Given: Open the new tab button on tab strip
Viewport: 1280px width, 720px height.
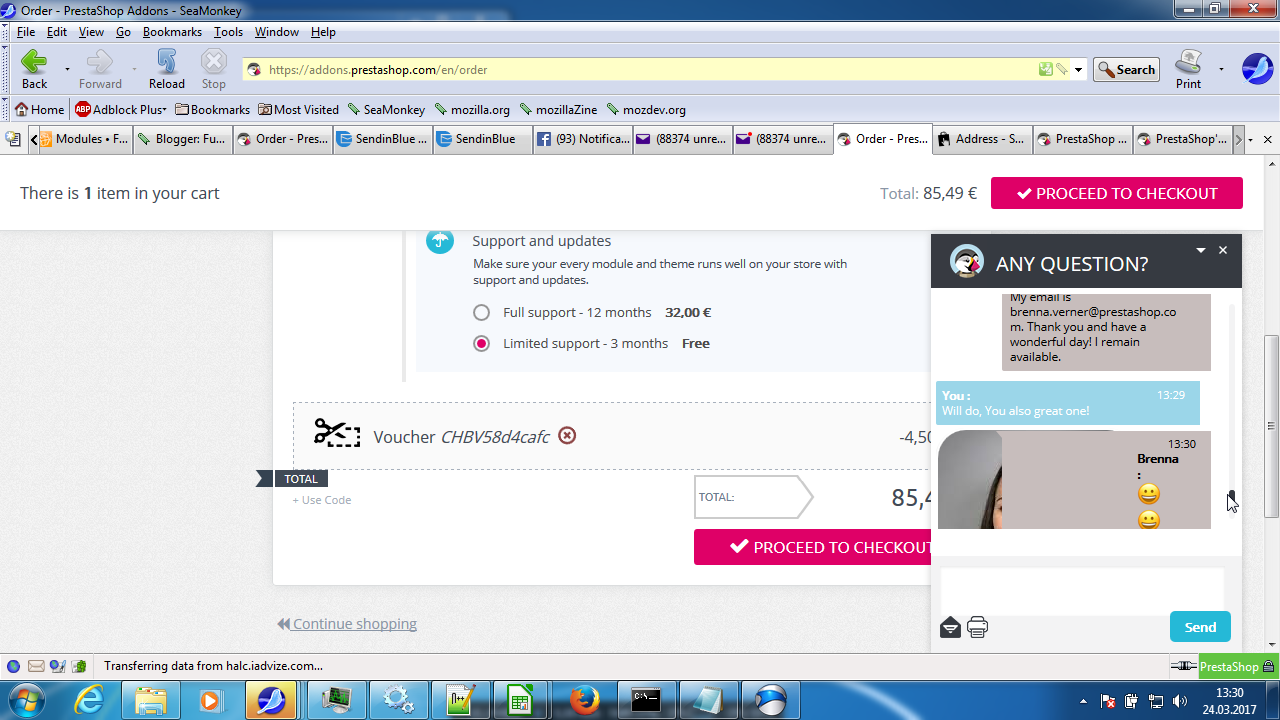Looking at the screenshot, I should point(12,140).
